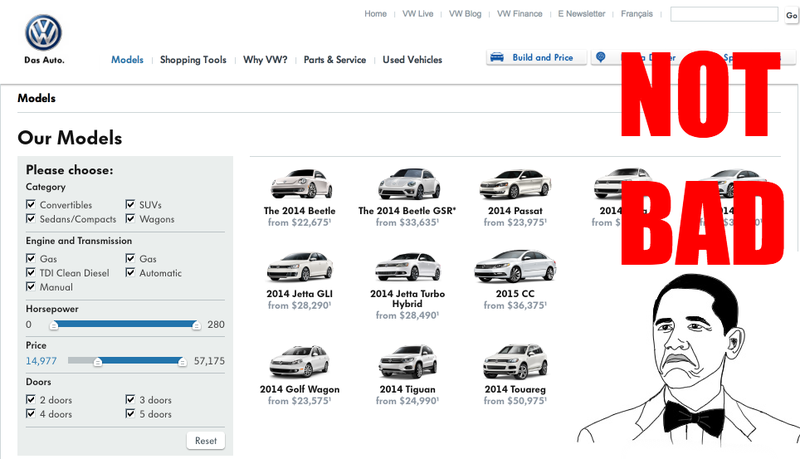Toggle the Automatic transmission checkbox
Screen dimensions: 800x459
[130, 273]
